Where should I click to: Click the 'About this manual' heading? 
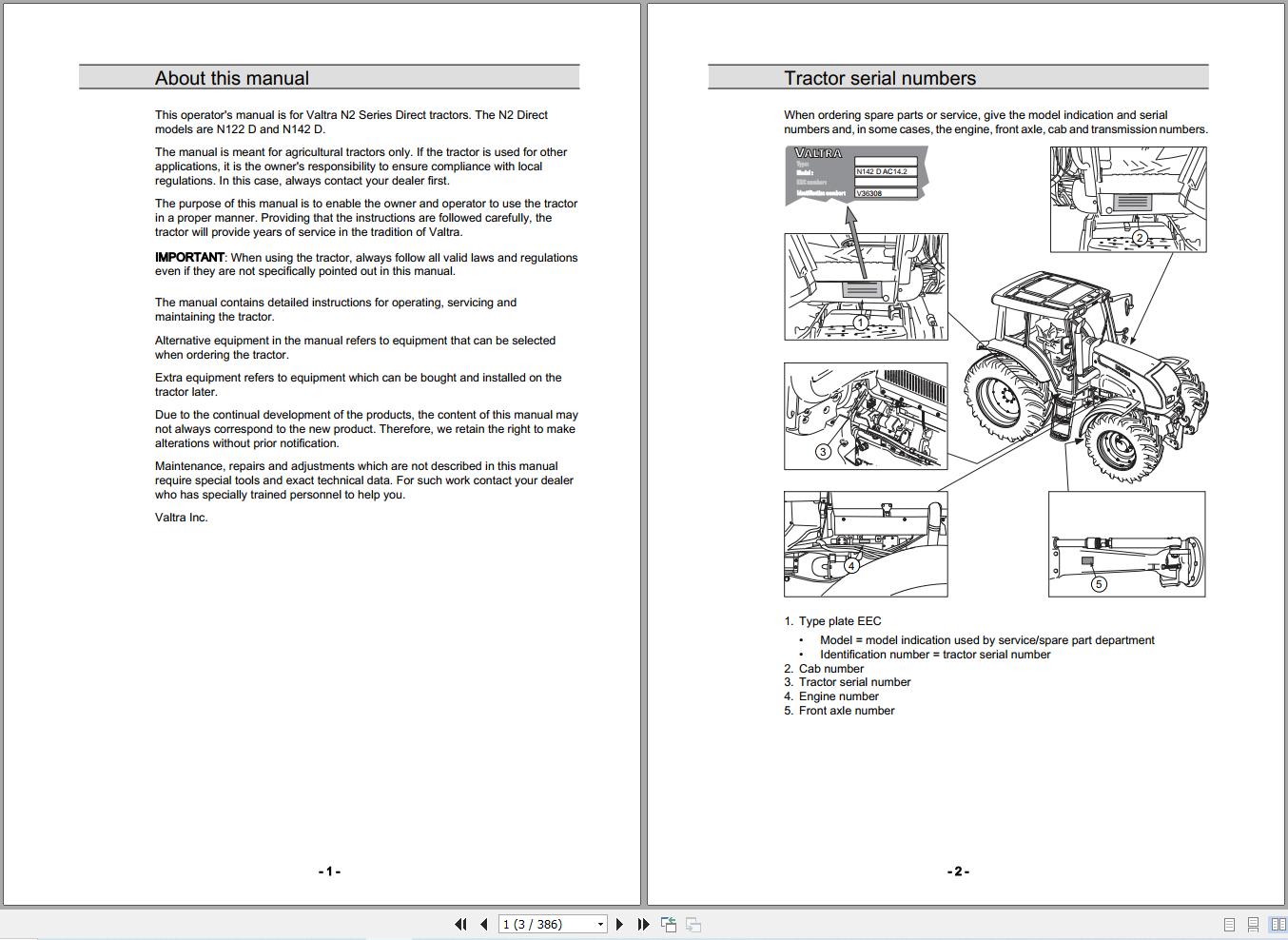(x=232, y=78)
